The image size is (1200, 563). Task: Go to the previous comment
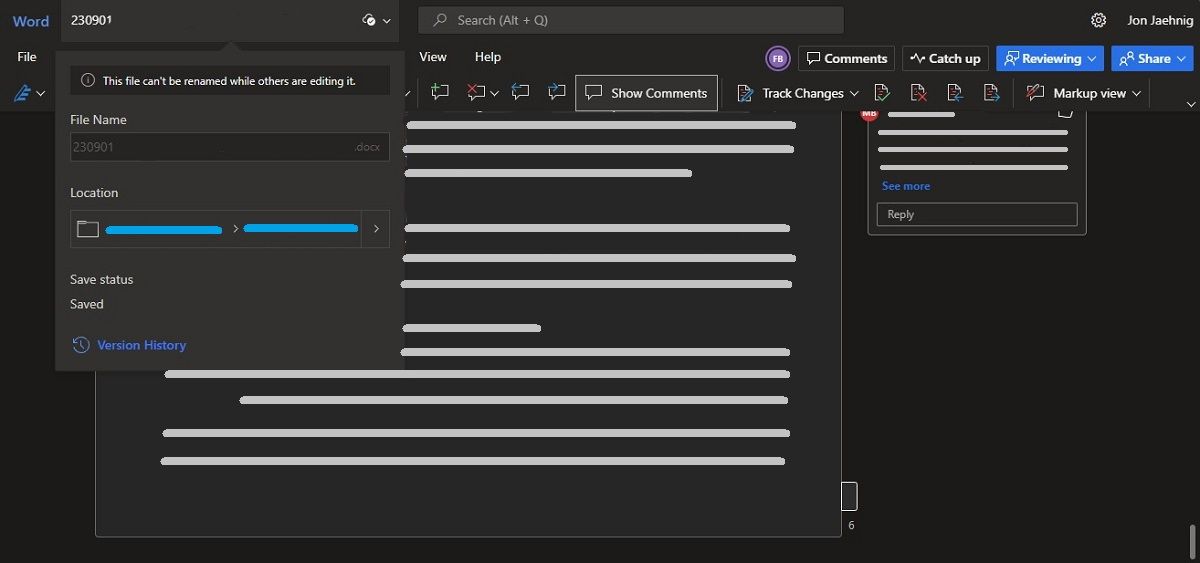520,93
